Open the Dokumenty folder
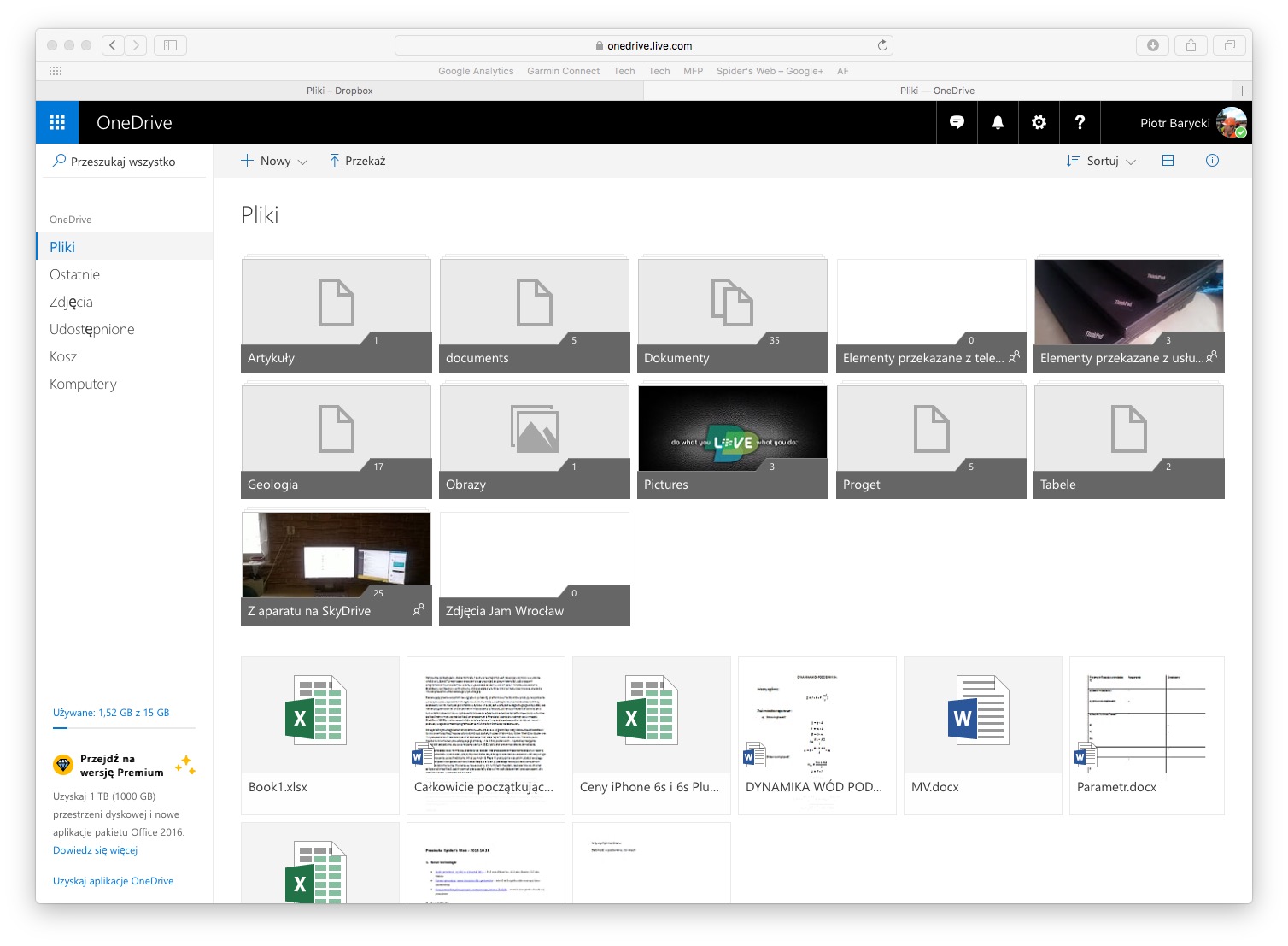1288x946 pixels. 733,315
